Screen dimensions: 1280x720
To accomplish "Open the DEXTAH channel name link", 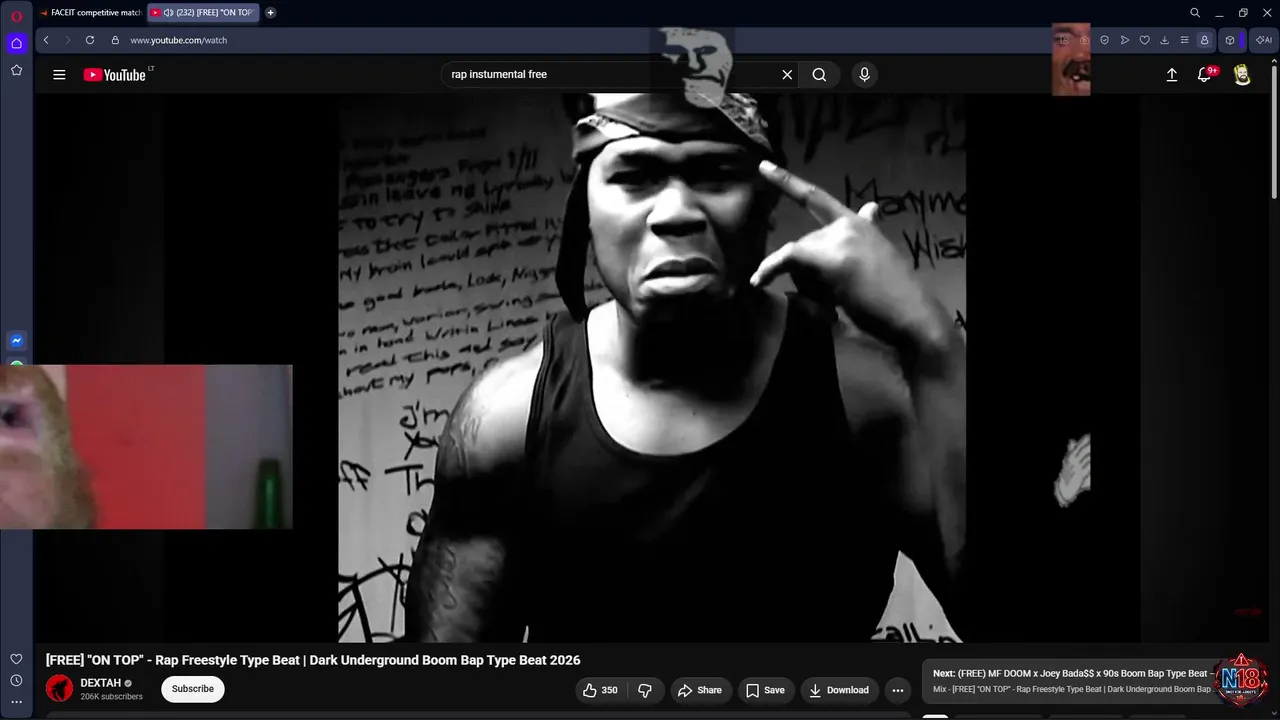I will [101, 683].
